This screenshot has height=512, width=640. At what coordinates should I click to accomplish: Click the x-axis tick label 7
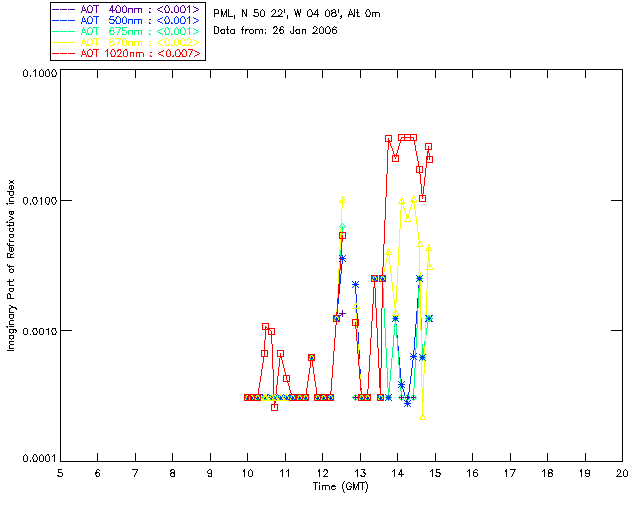coord(135,473)
